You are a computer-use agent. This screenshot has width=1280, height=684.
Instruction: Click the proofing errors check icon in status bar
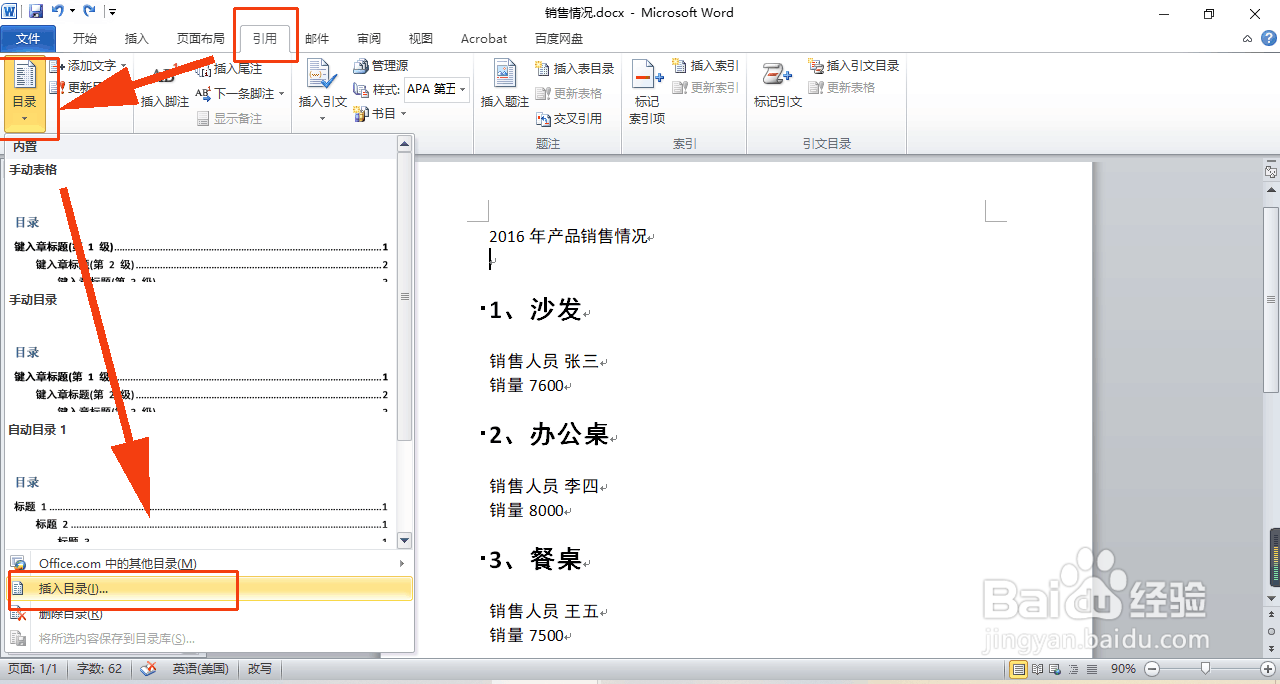[x=148, y=669]
